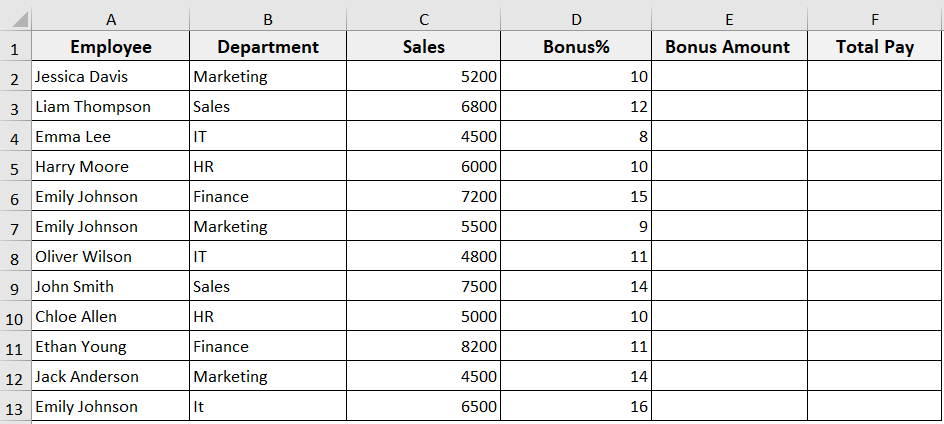Select the Liam Thompson cell
The image size is (944, 424).
click(110, 107)
